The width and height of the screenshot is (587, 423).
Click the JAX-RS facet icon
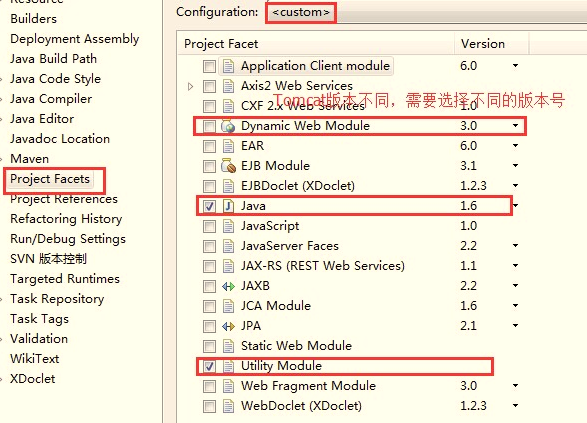228,266
